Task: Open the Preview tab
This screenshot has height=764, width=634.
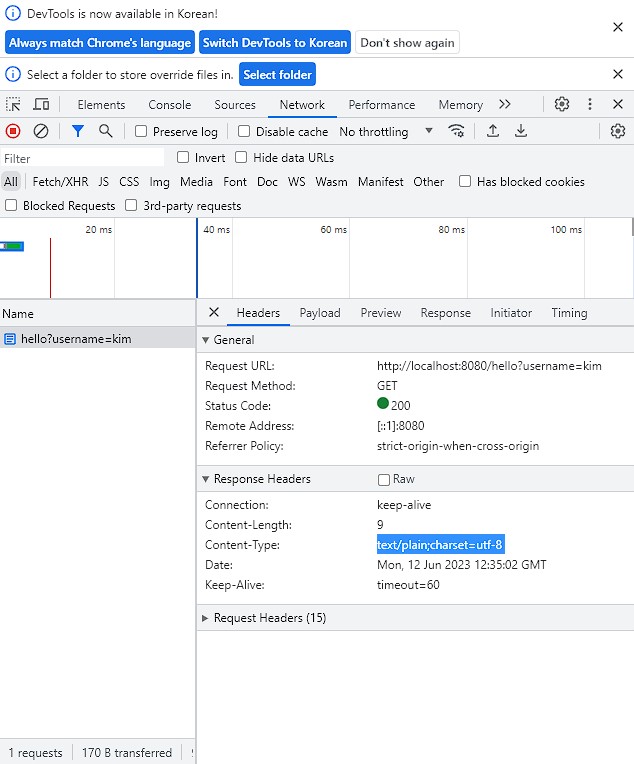Action: point(381,313)
